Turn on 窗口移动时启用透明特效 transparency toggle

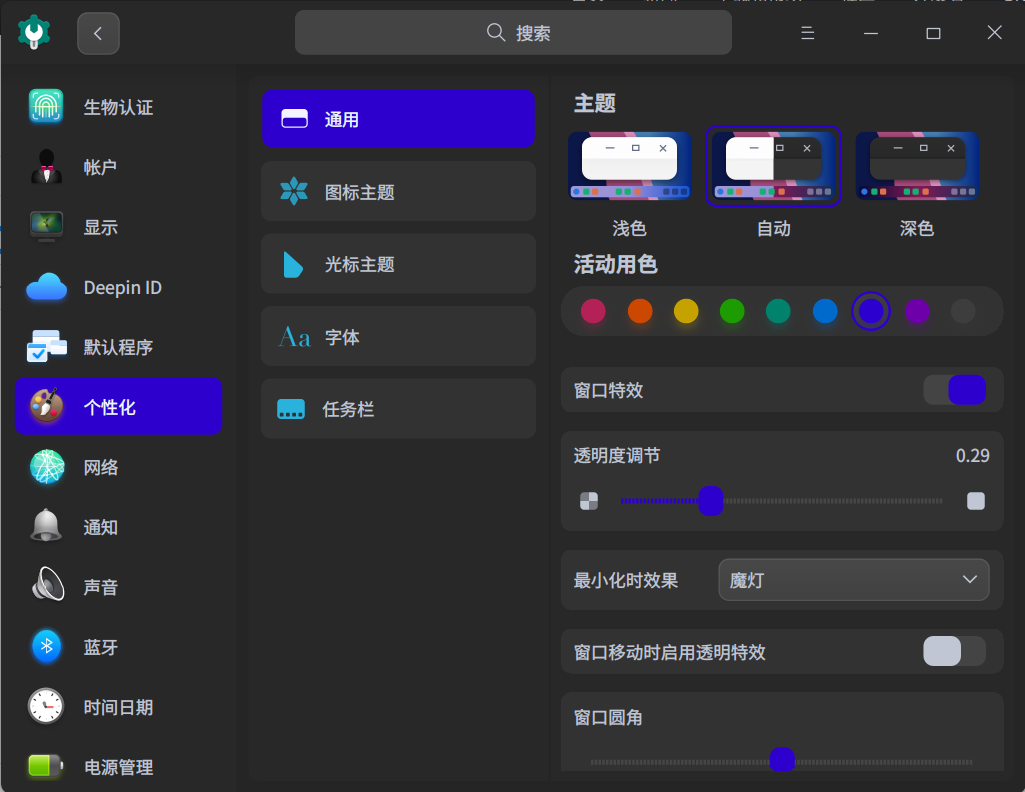[955, 651]
